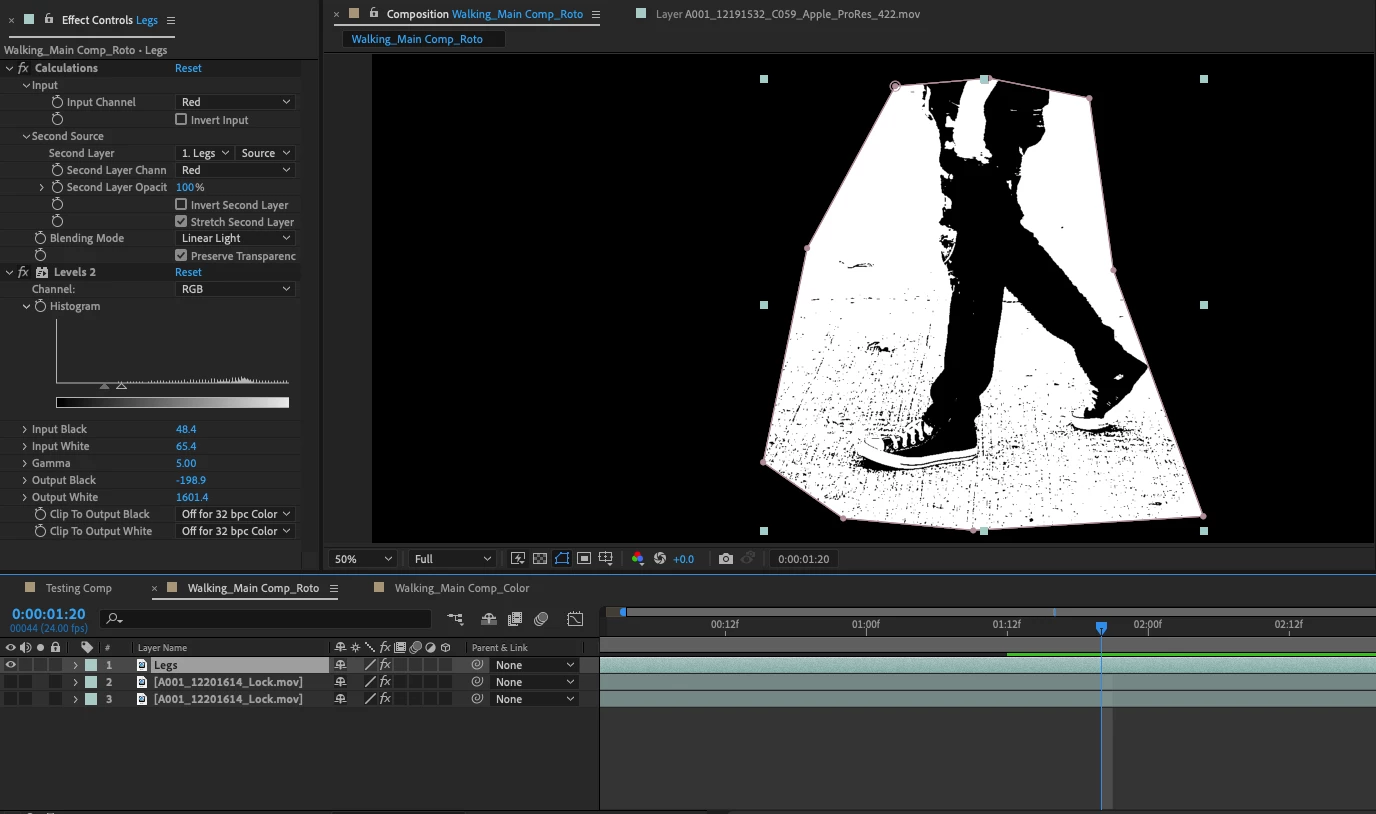Switch to the Walking_Main Comp_Color tab
1376x814 pixels.
click(461, 588)
